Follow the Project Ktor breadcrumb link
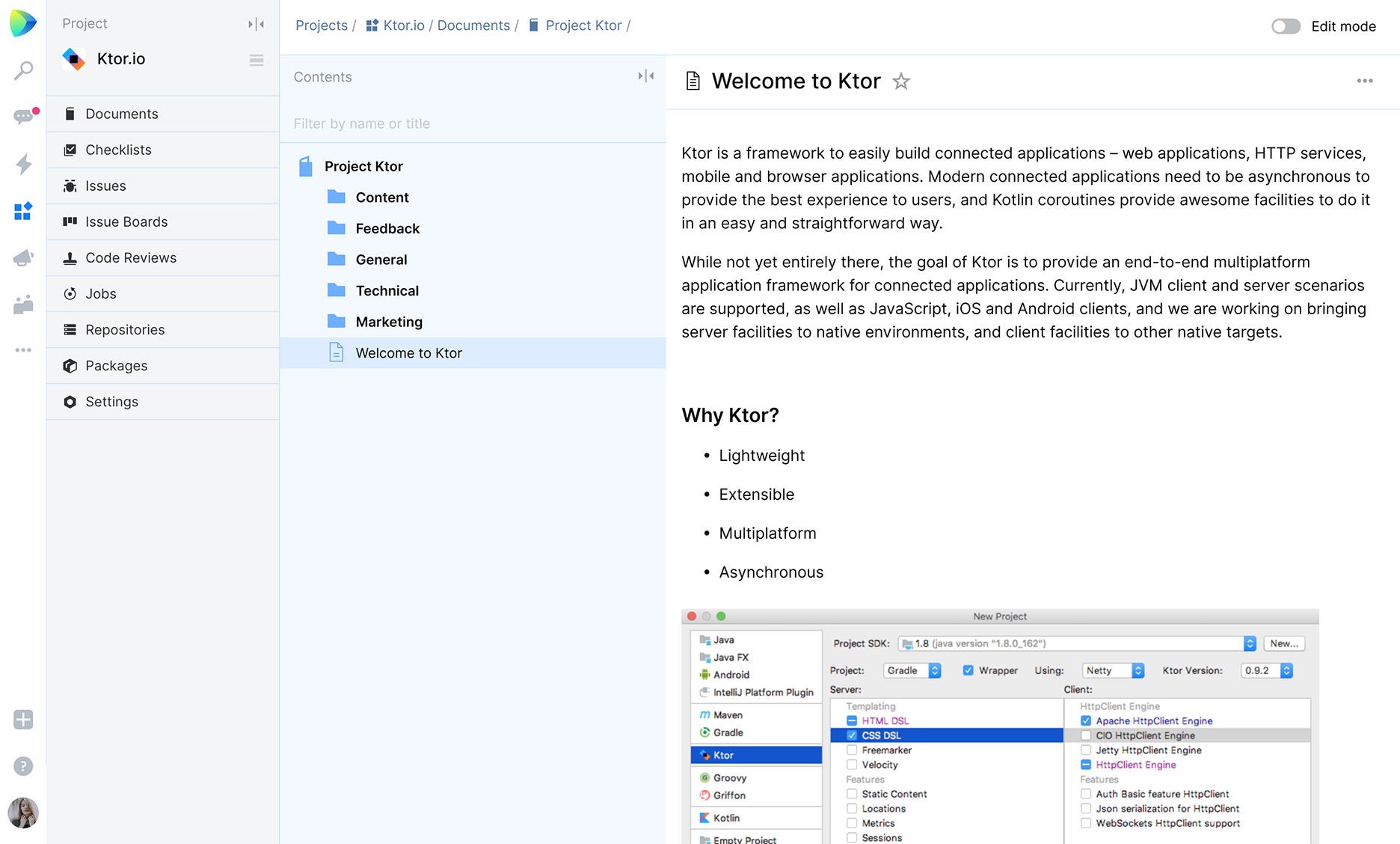 575,25
